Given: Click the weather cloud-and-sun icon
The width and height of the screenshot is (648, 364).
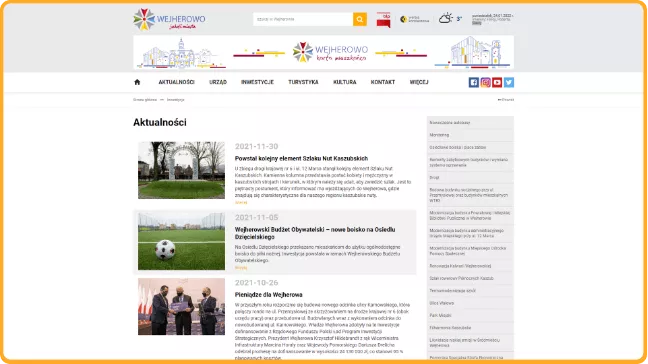Looking at the screenshot, I should [446, 18].
